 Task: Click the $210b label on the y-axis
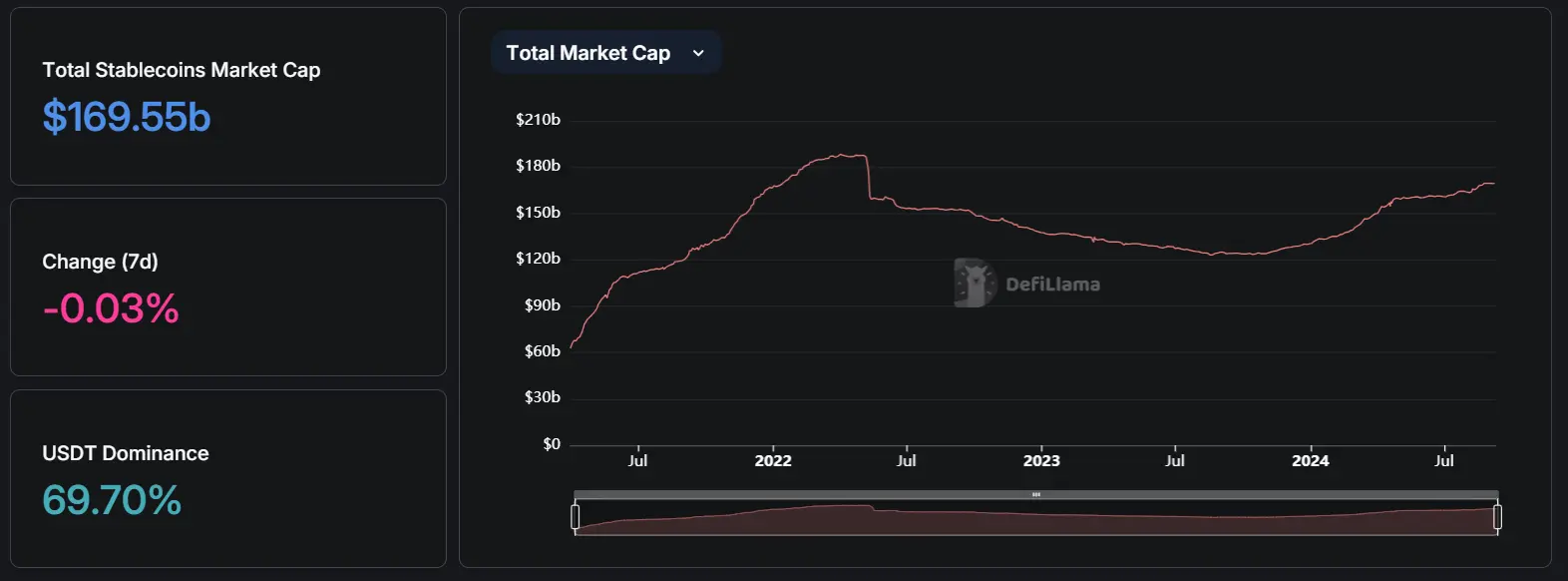pos(538,120)
